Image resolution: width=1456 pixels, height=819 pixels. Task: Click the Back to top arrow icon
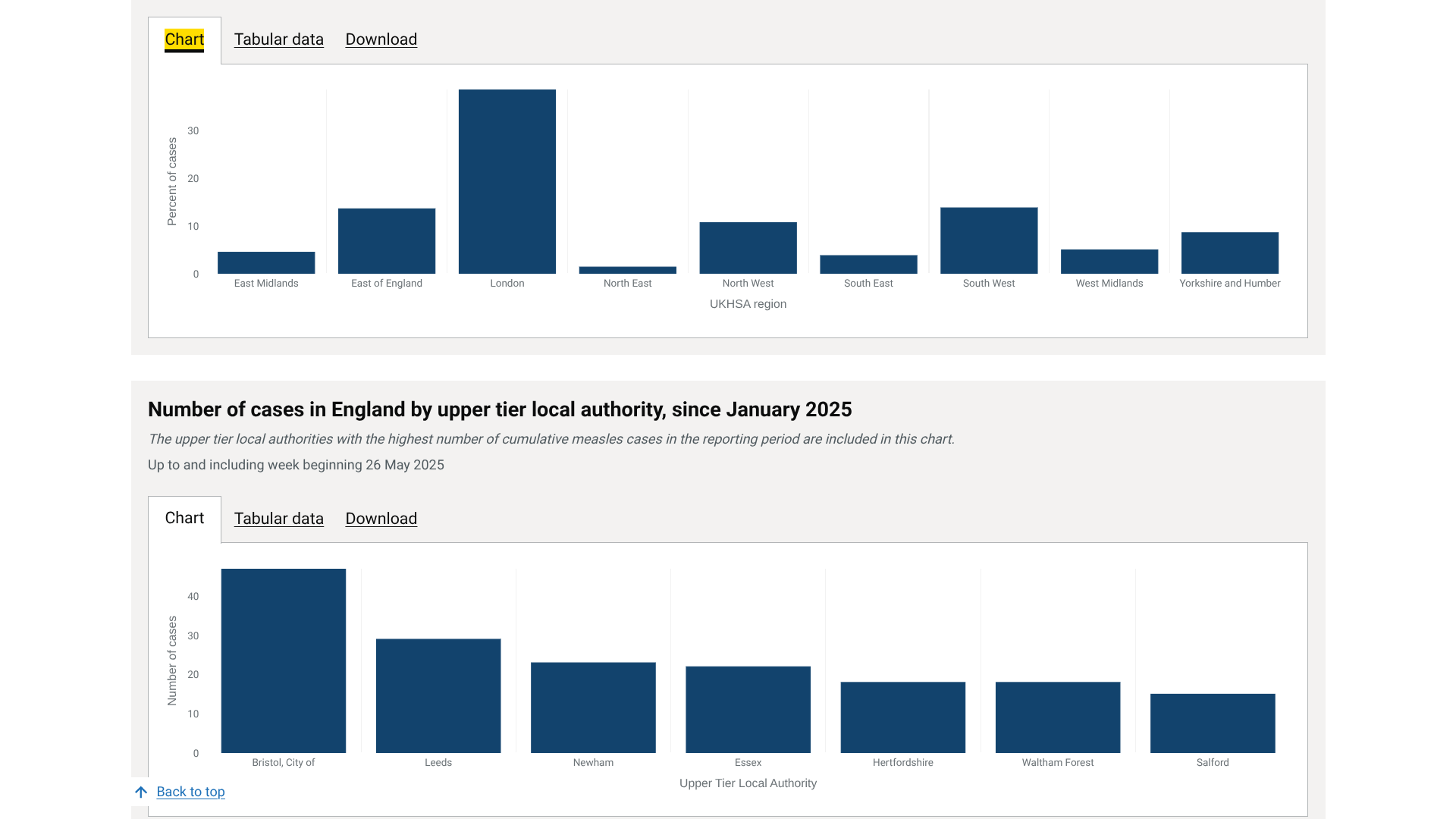141,792
